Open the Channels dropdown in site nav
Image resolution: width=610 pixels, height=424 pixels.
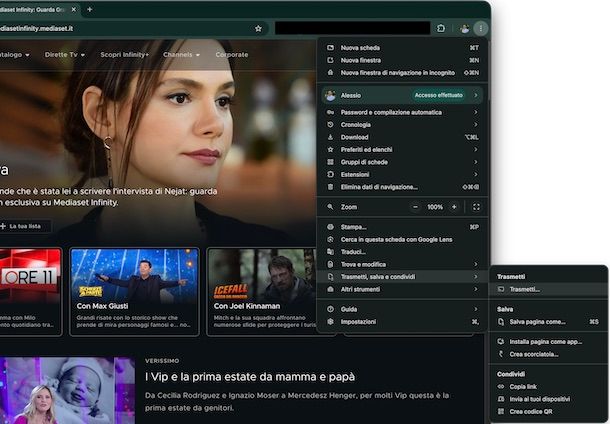point(181,55)
